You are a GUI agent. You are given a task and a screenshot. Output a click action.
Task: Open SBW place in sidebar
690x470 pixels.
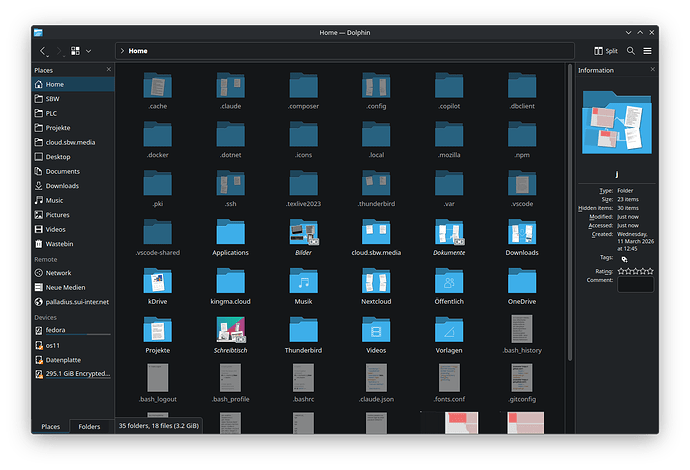tap(73, 99)
